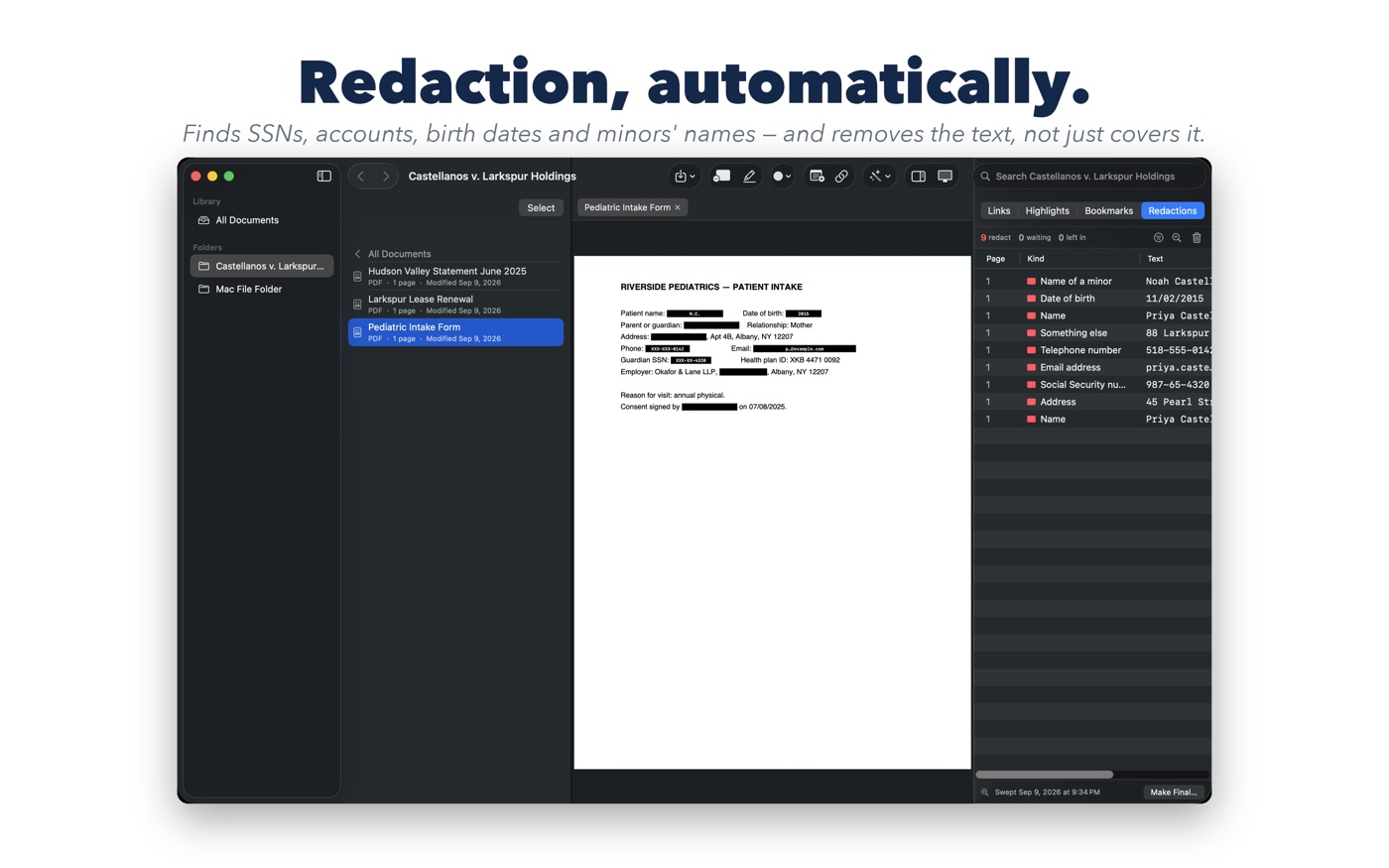Image resolution: width=1389 pixels, height=868 pixels.
Task: Click the link chain icon in toolbar
Action: (x=841, y=176)
